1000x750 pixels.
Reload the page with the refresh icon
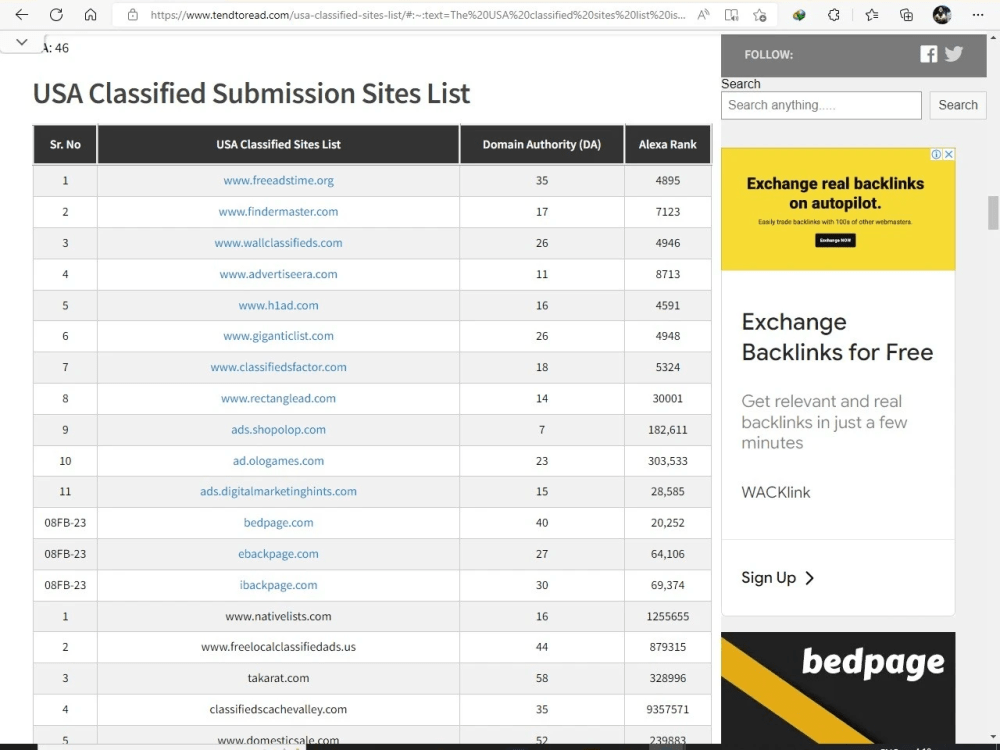(56, 15)
